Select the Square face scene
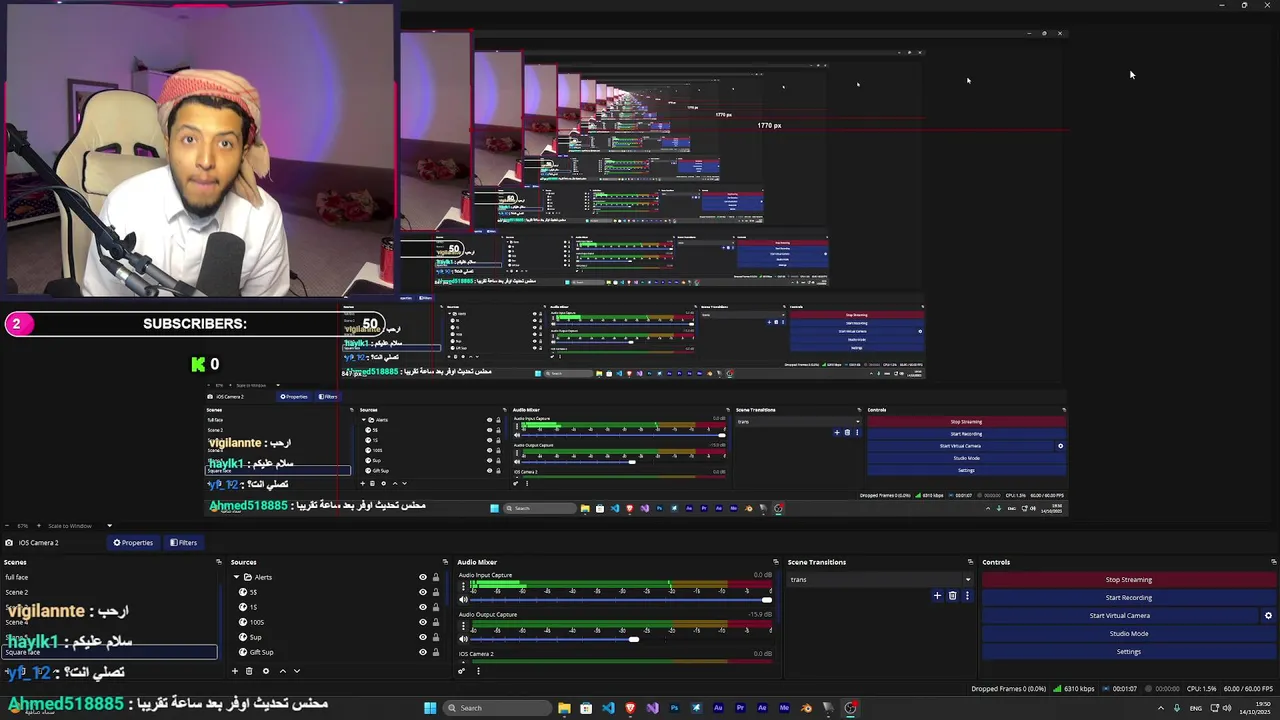 click(110, 652)
